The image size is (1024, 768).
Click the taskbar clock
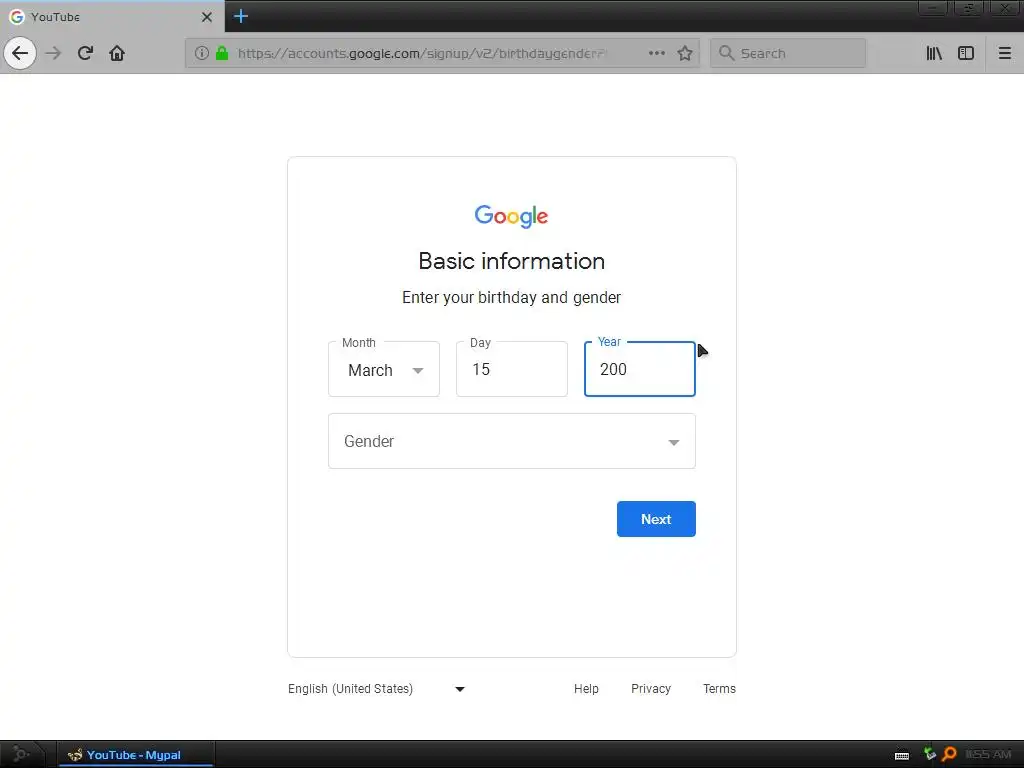tap(988, 754)
